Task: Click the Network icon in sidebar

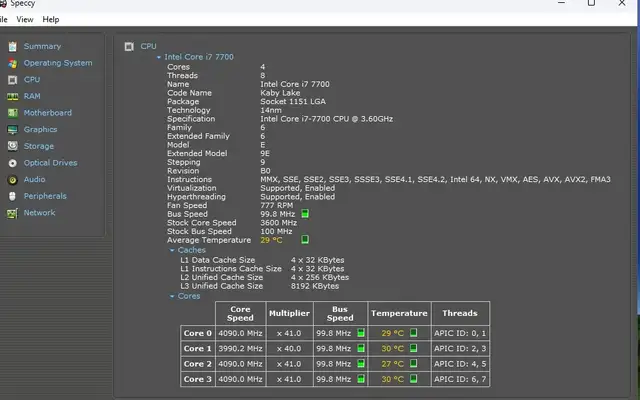Action: [13, 213]
